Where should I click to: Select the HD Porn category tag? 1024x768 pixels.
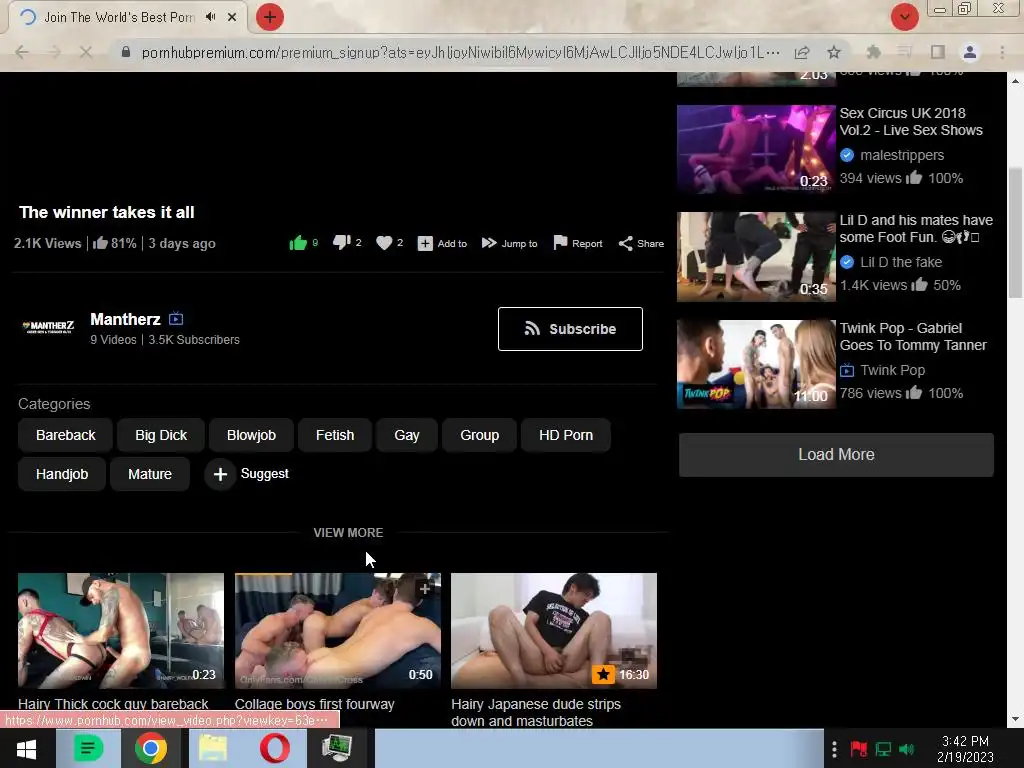click(x=566, y=435)
